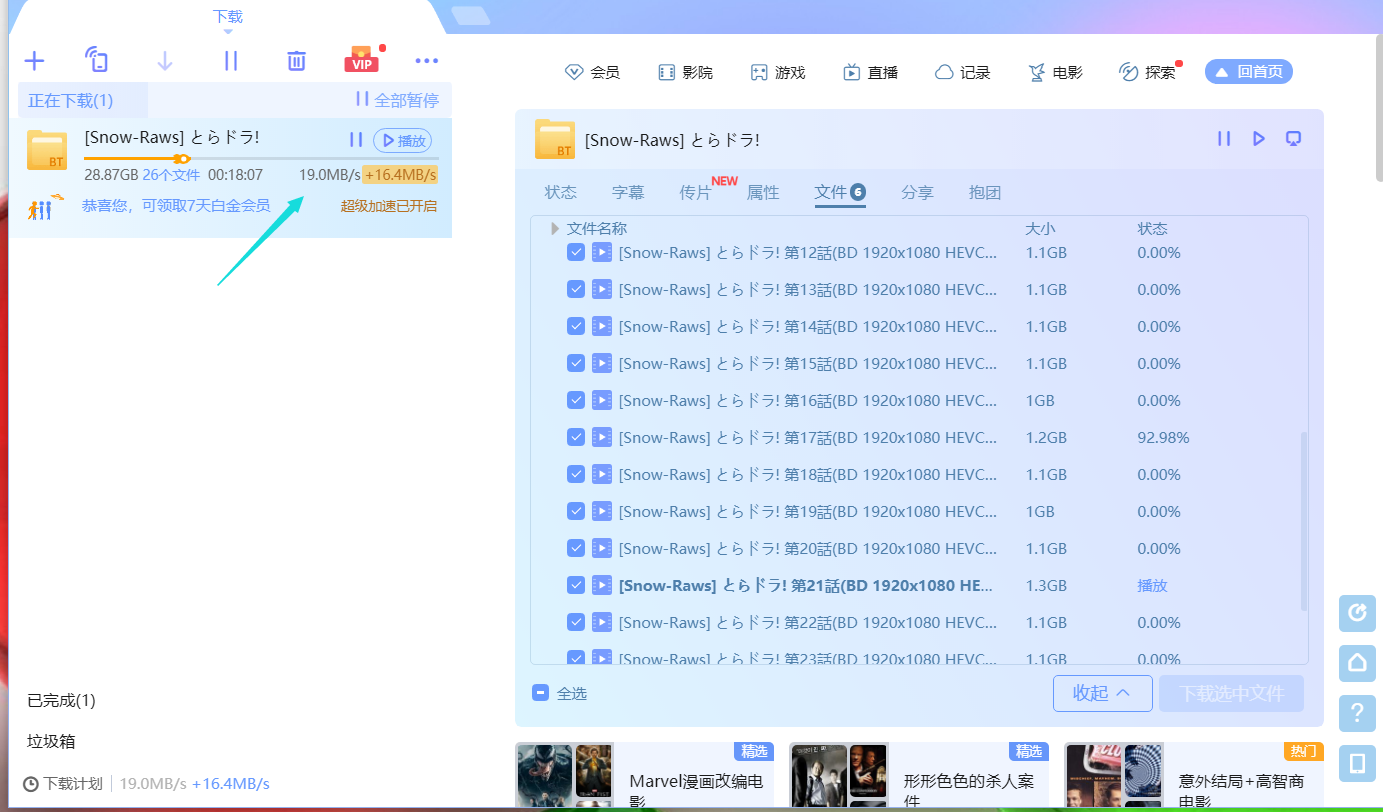The image size is (1383, 812).
Task: Open the VIP membership icon
Action: pyautogui.click(x=361, y=61)
